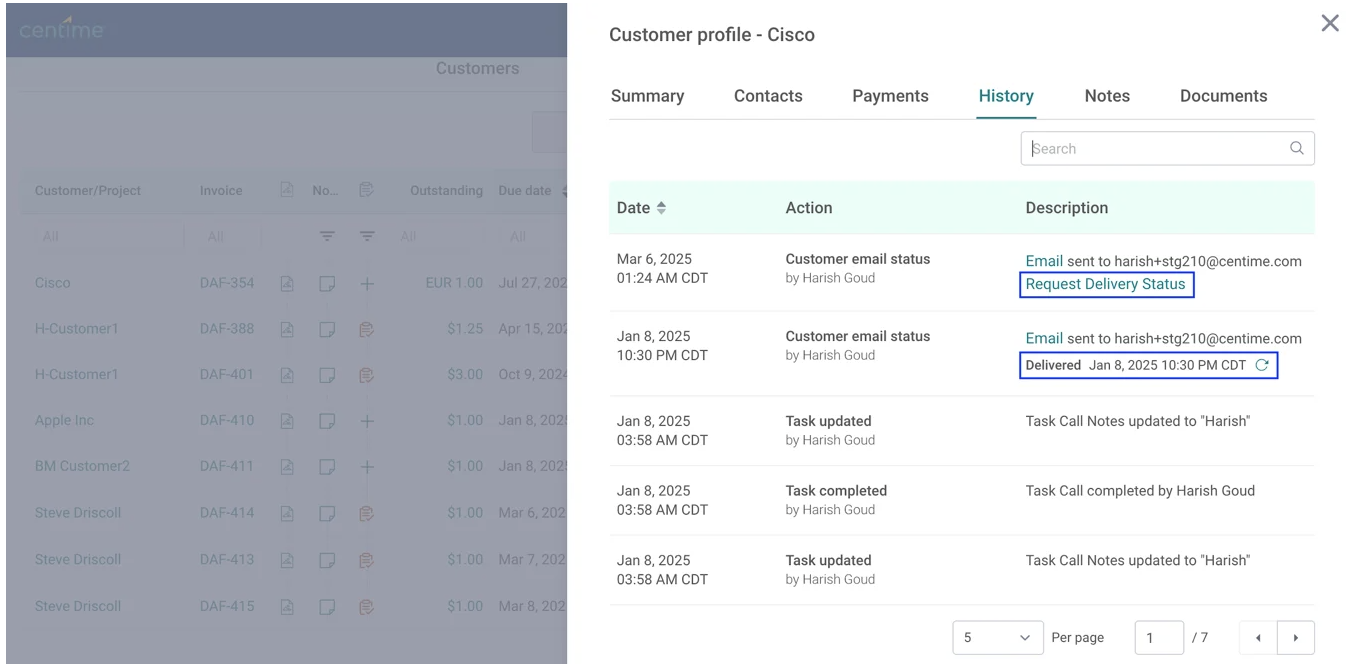Open the invoice document icon for DAF-414
1356x668 pixels.
pyautogui.click(x=287, y=513)
